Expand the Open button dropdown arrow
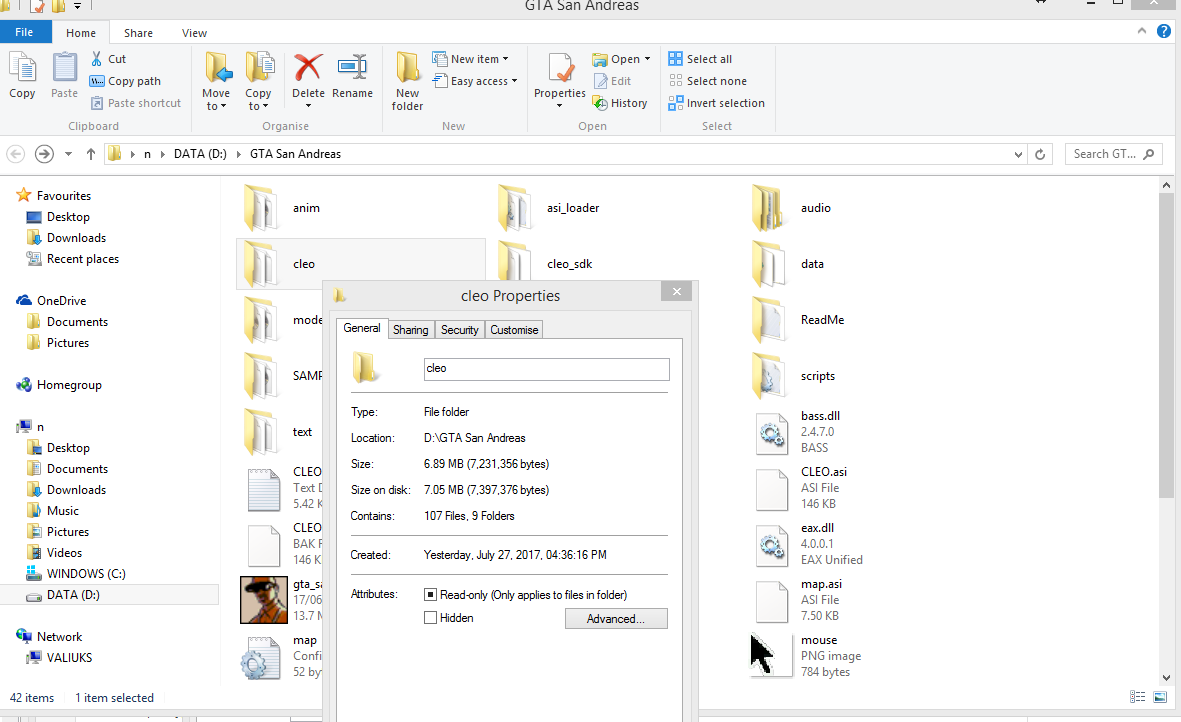Image resolution: width=1181 pixels, height=722 pixels. 647,59
